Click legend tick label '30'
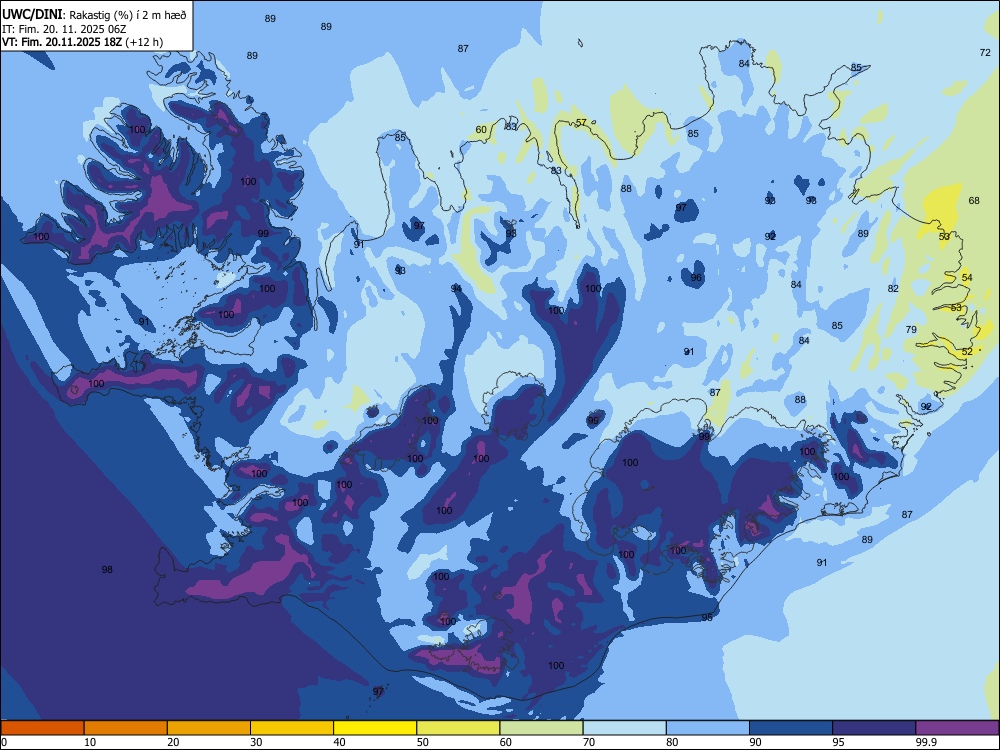 click(256, 742)
